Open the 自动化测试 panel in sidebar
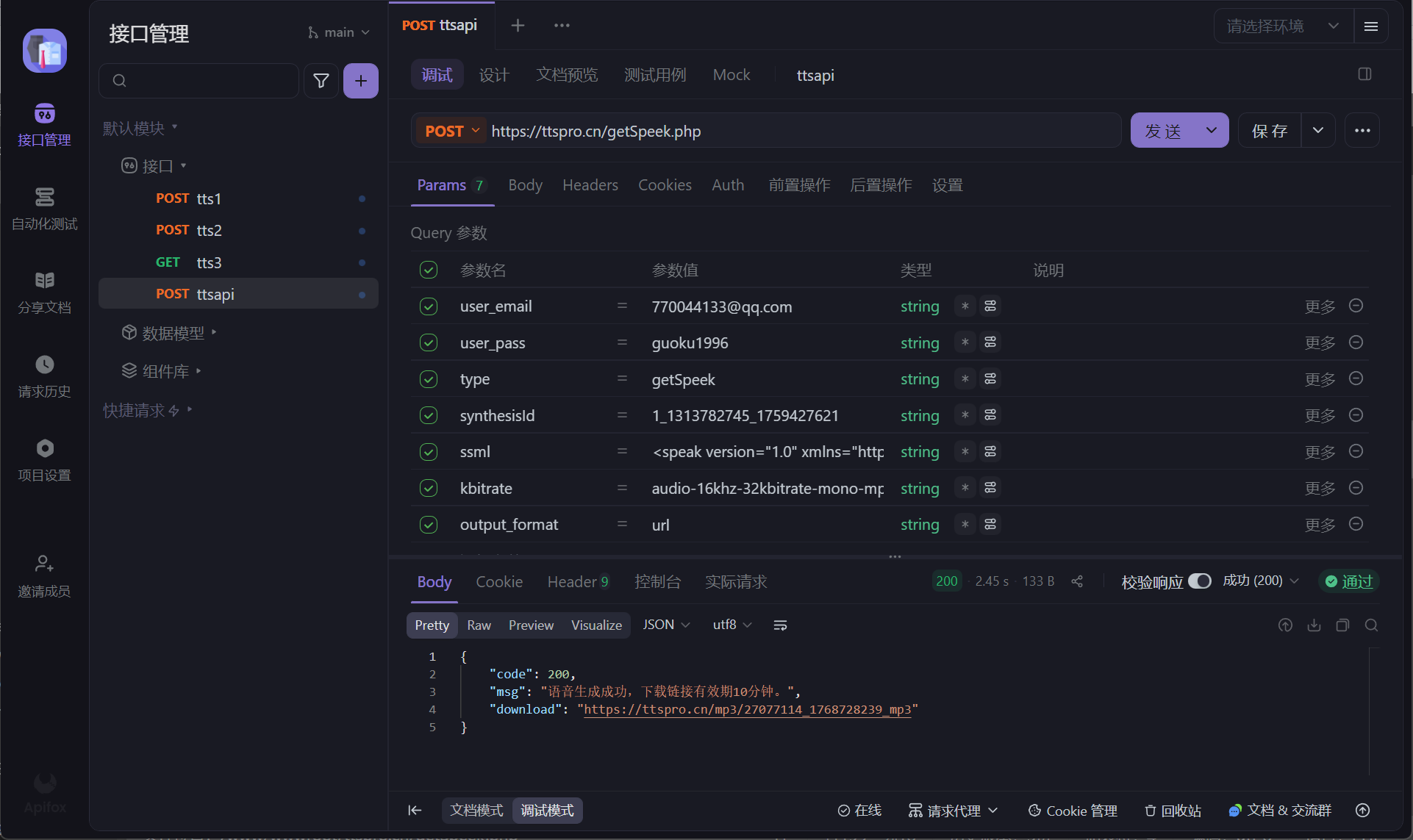Screen dimensions: 1413x840 coord(44,209)
